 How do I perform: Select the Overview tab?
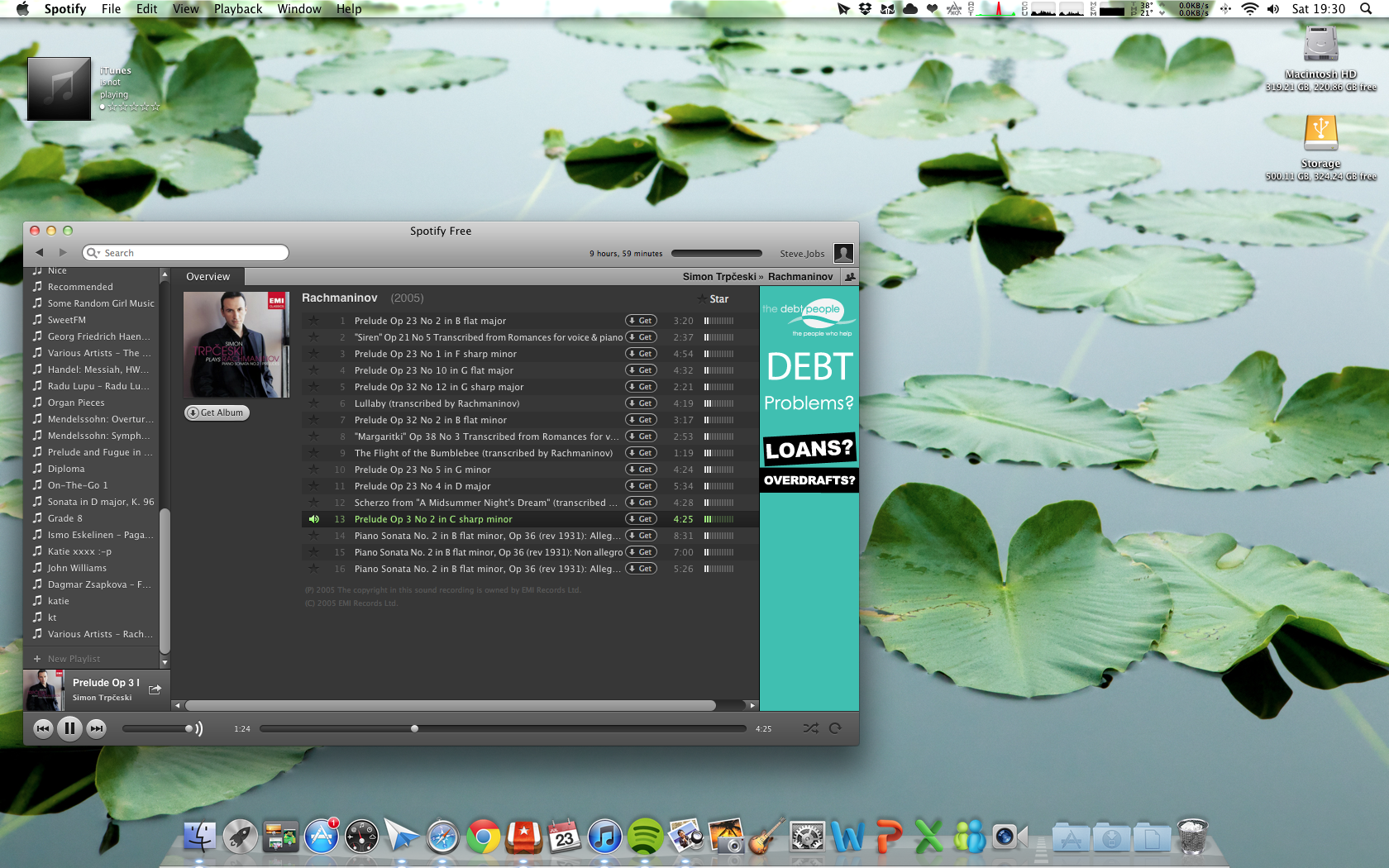pyautogui.click(x=208, y=277)
